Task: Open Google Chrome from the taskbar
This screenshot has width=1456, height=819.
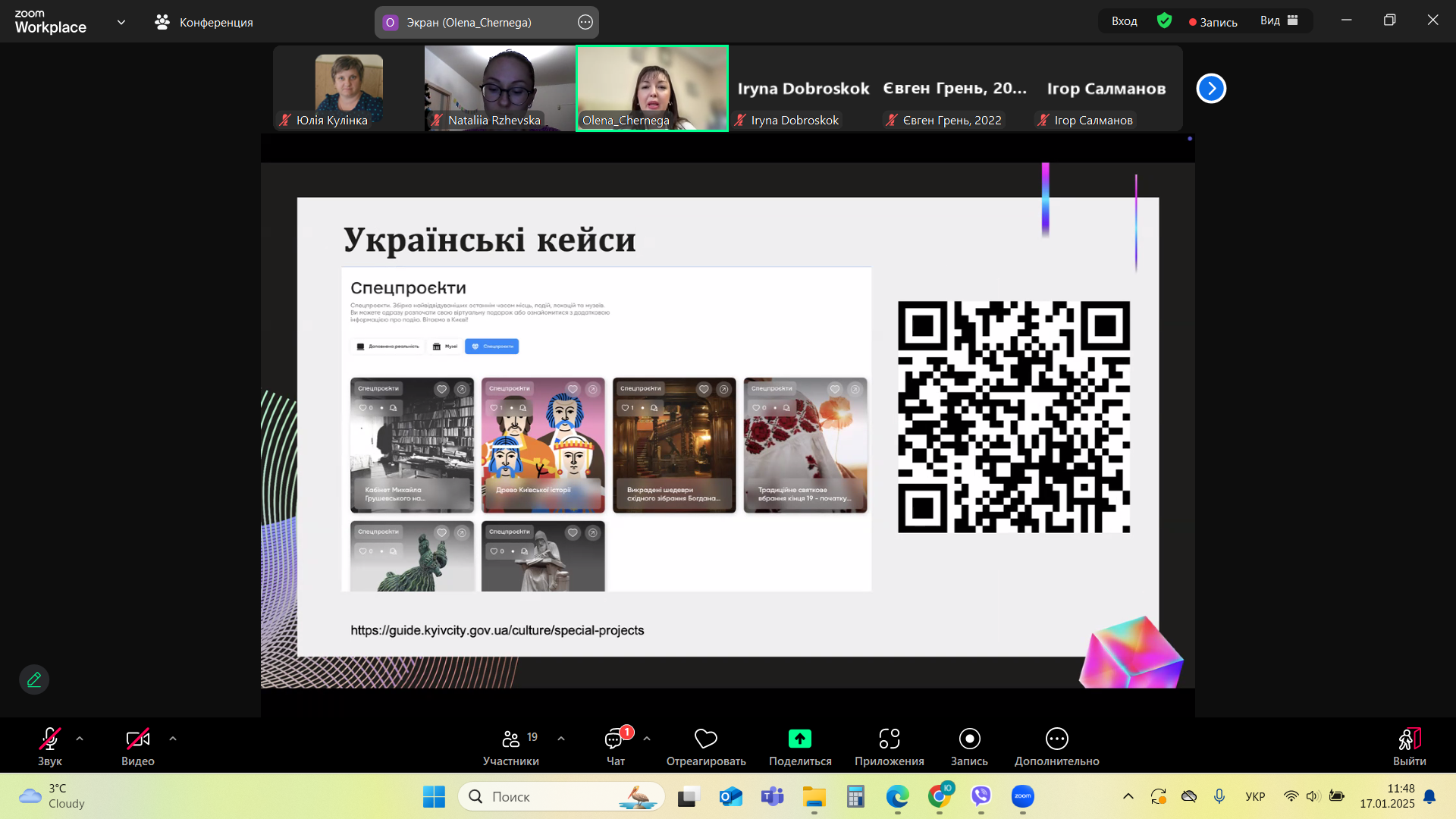Action: [940, 796]
